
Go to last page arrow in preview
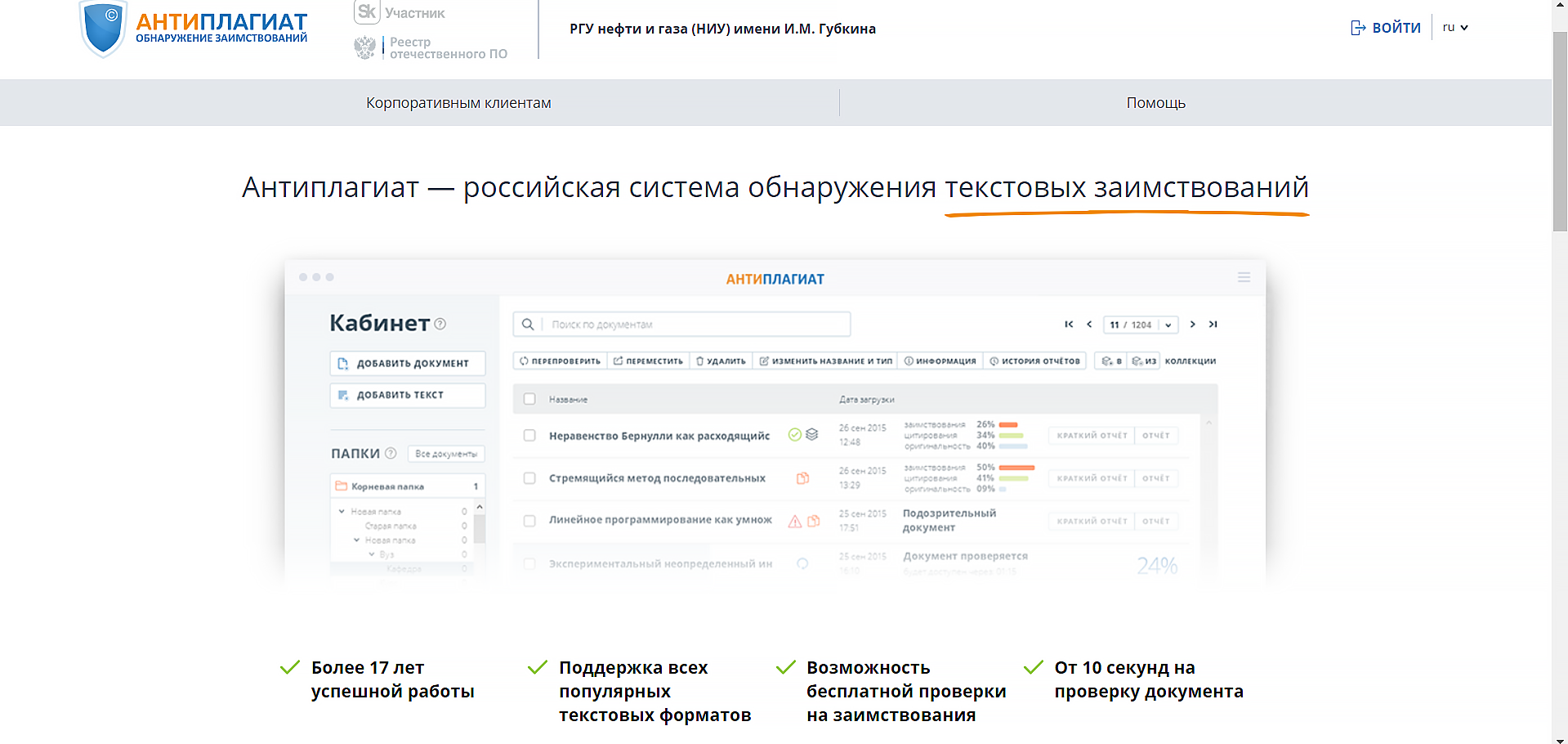click(1213, 325)
